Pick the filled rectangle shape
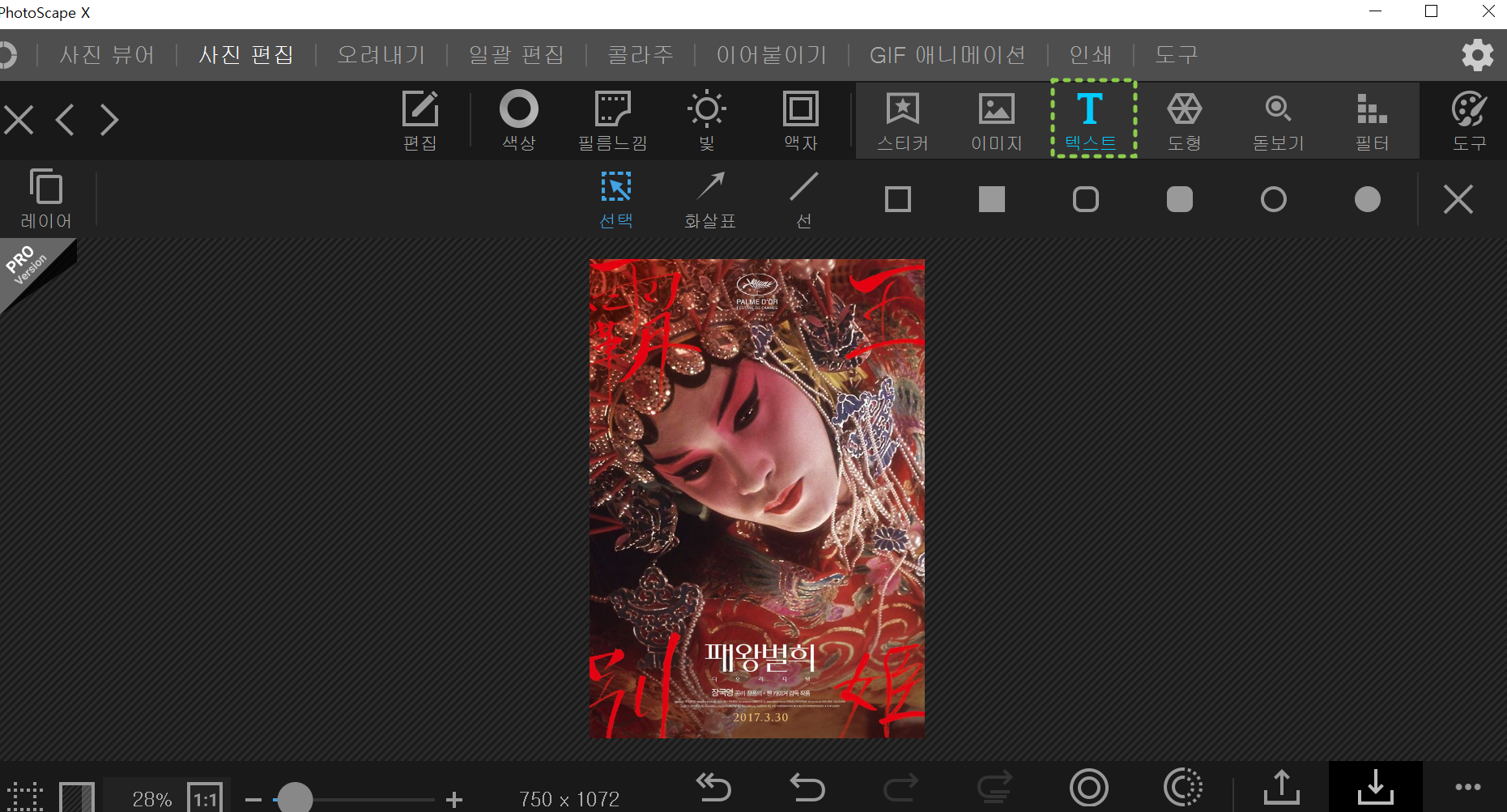Screen dimensions: 1507x812 992,199
